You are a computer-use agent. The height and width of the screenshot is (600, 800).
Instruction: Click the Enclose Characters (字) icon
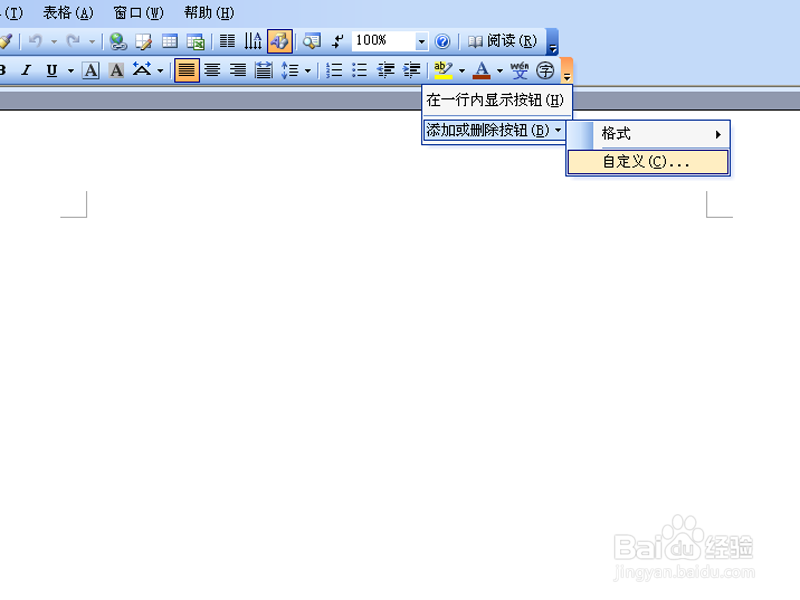click(545, 70)
